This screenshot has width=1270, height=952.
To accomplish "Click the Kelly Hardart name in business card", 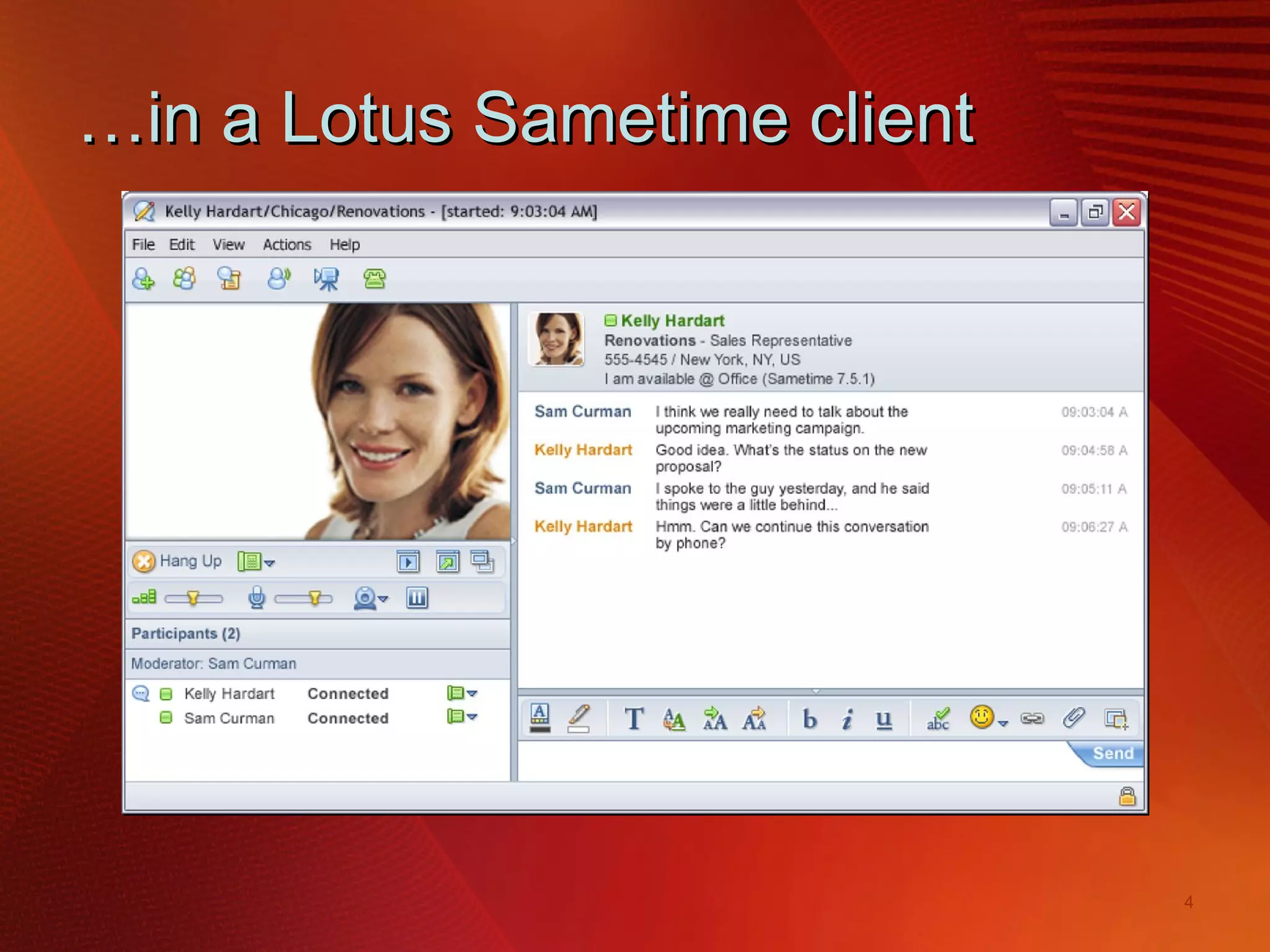I will pyautogui.click(x=673, y=321).
